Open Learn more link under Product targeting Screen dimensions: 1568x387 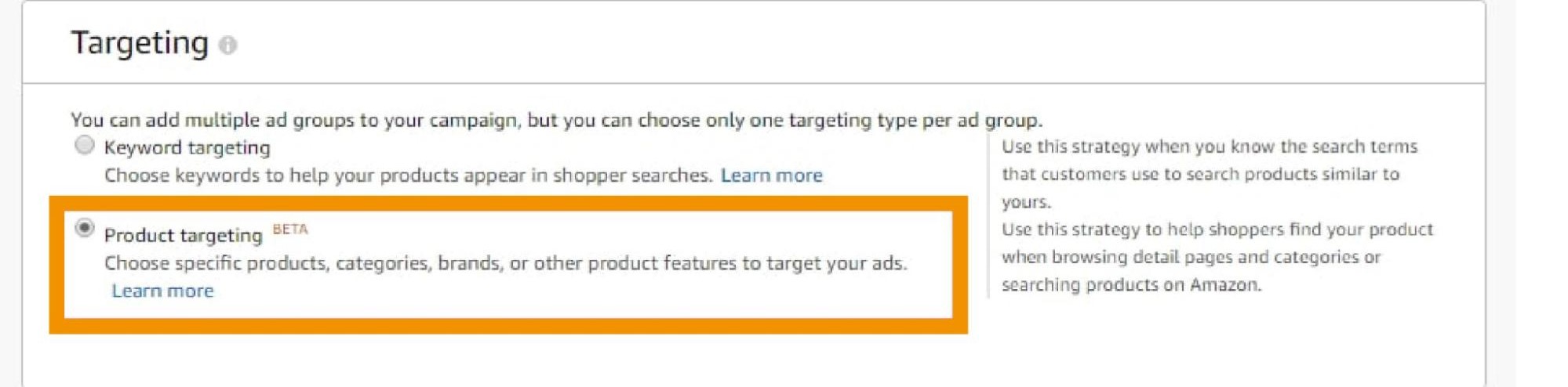point(162,291)
